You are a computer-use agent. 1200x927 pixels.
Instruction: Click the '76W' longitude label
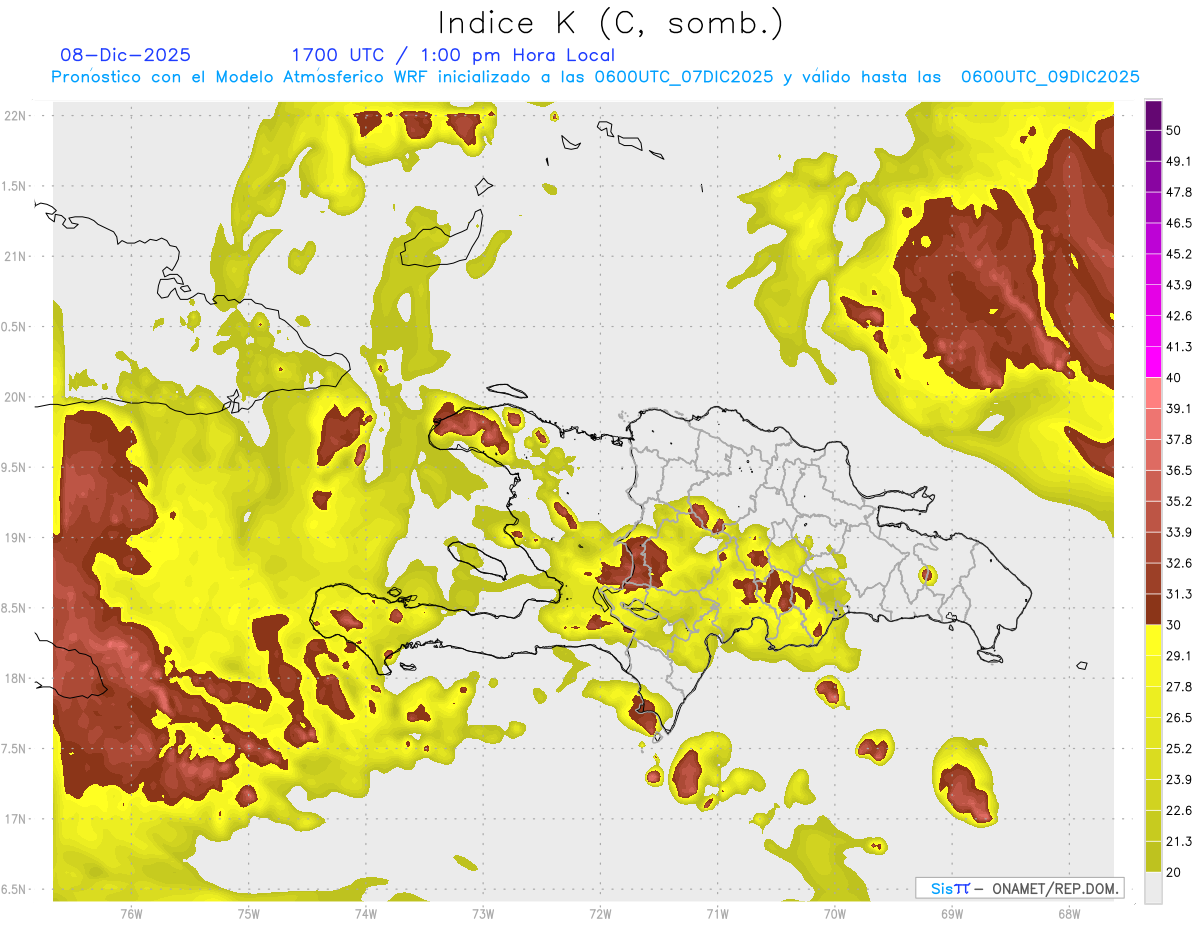[131, 914]
